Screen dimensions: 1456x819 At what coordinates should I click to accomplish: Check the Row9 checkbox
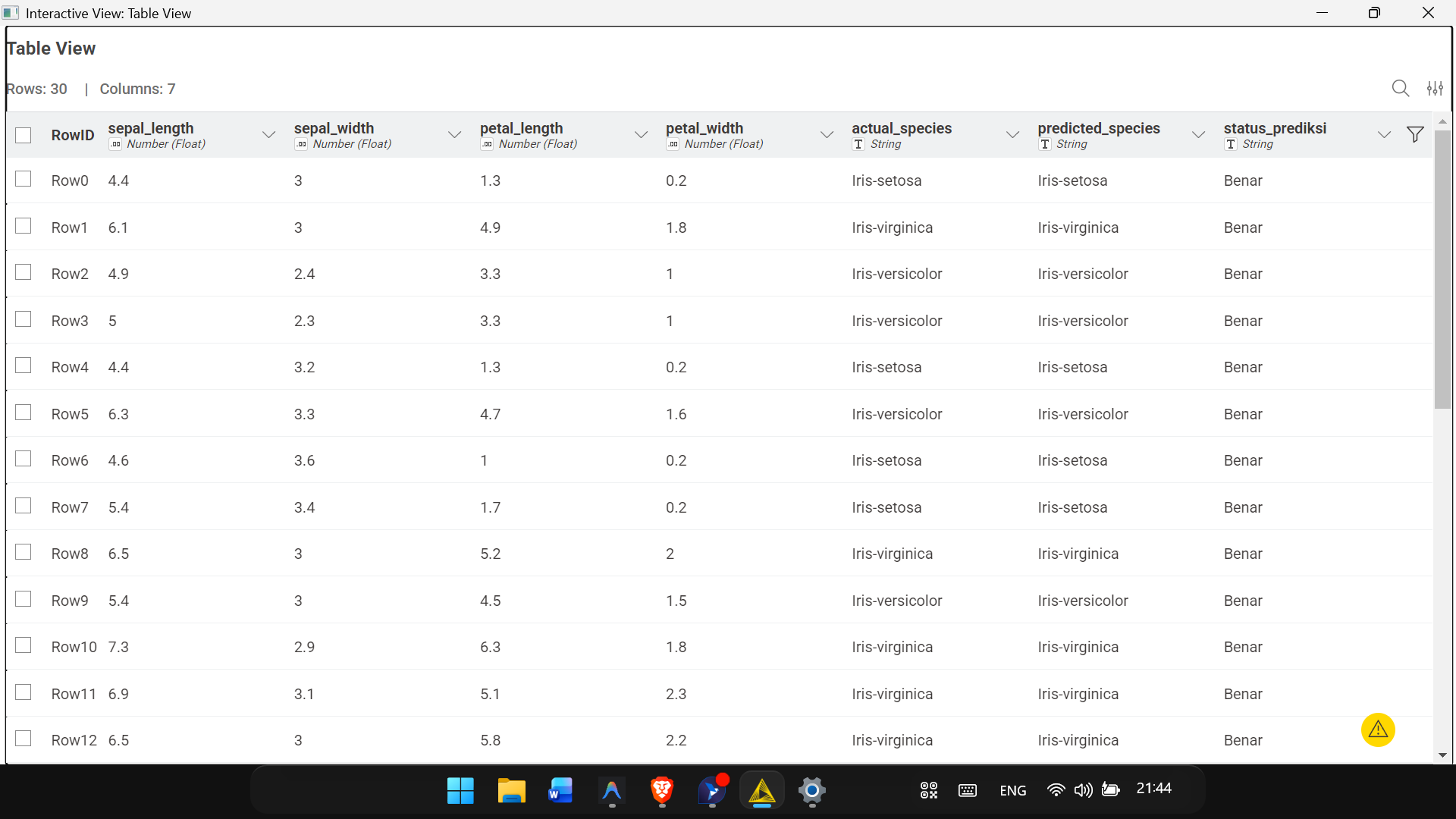click(x=24, y=599)
